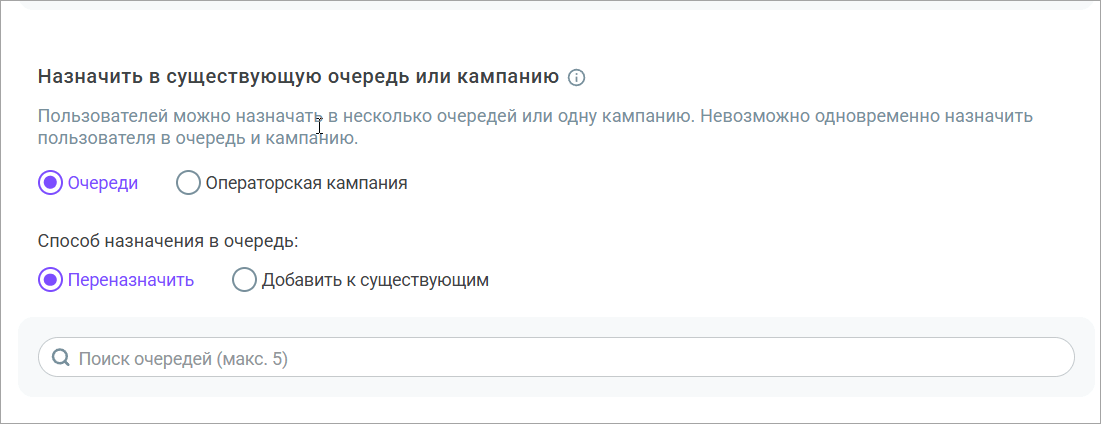Click the Переназначить label text
The width and height of the screenshot is (1101, 424).
point(131,280)
